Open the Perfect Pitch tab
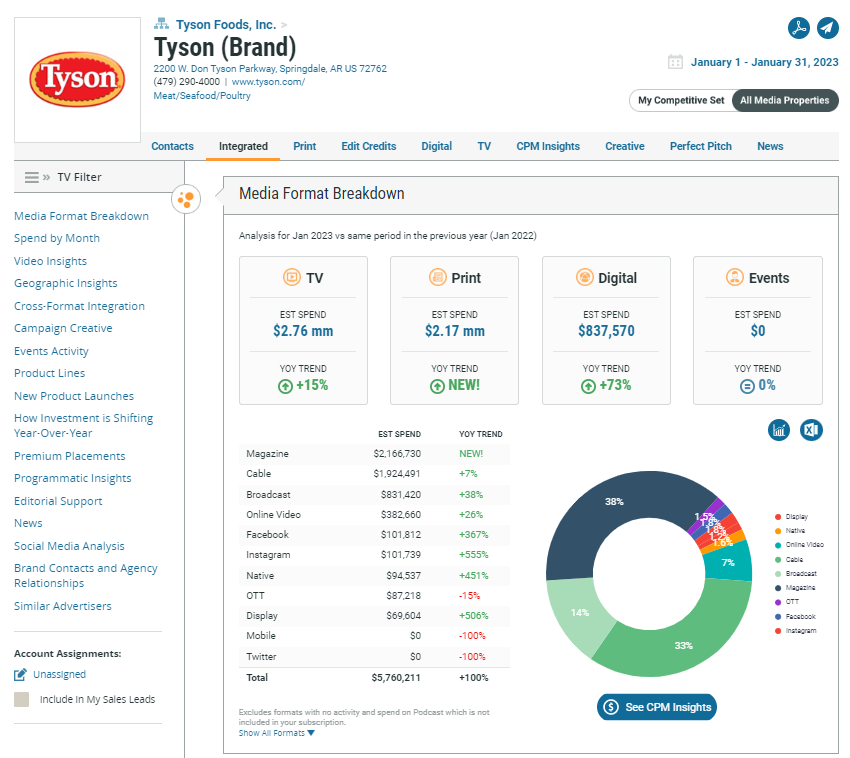Viewport: 850px width, 758px height. click(x=700, y=146)
